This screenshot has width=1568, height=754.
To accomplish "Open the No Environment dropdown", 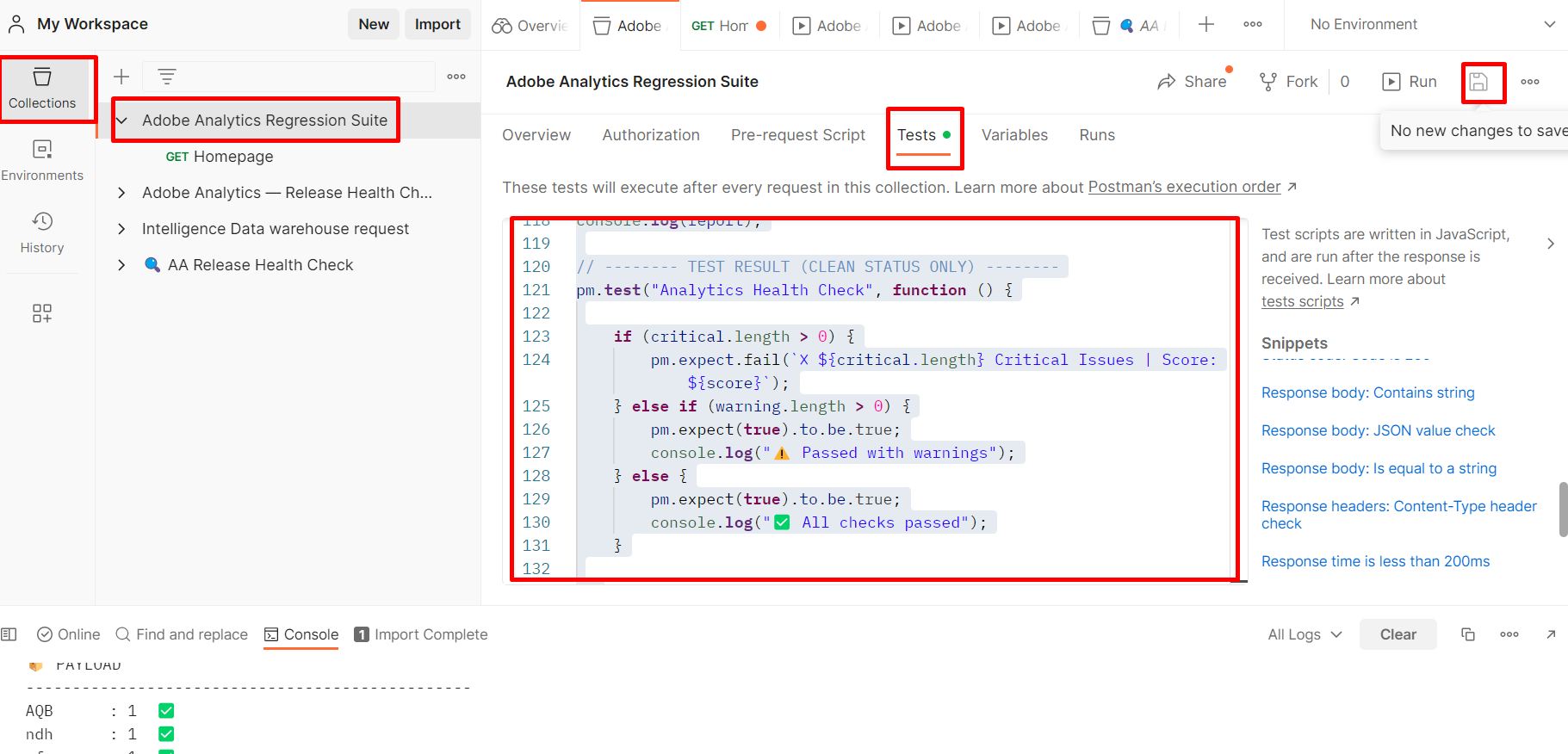I will pos(1432,25).
